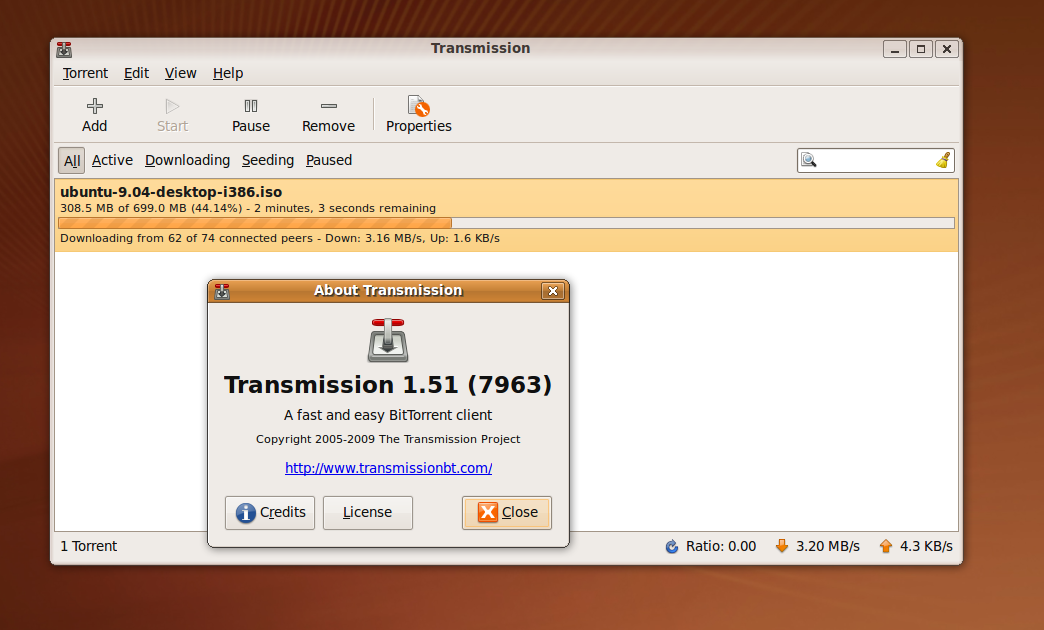Open Credits in the About dialog
Screen dimensions: 1044x630
(x=270, y=513)
